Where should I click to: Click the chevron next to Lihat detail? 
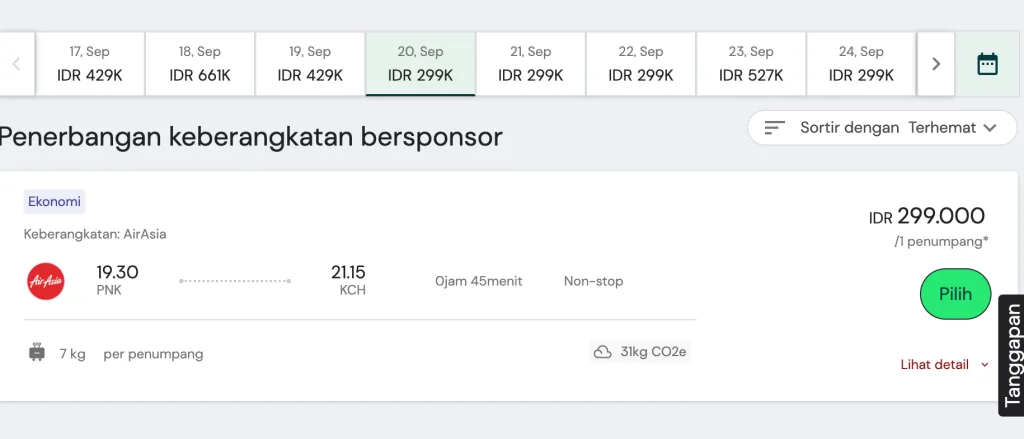[985, 365]
